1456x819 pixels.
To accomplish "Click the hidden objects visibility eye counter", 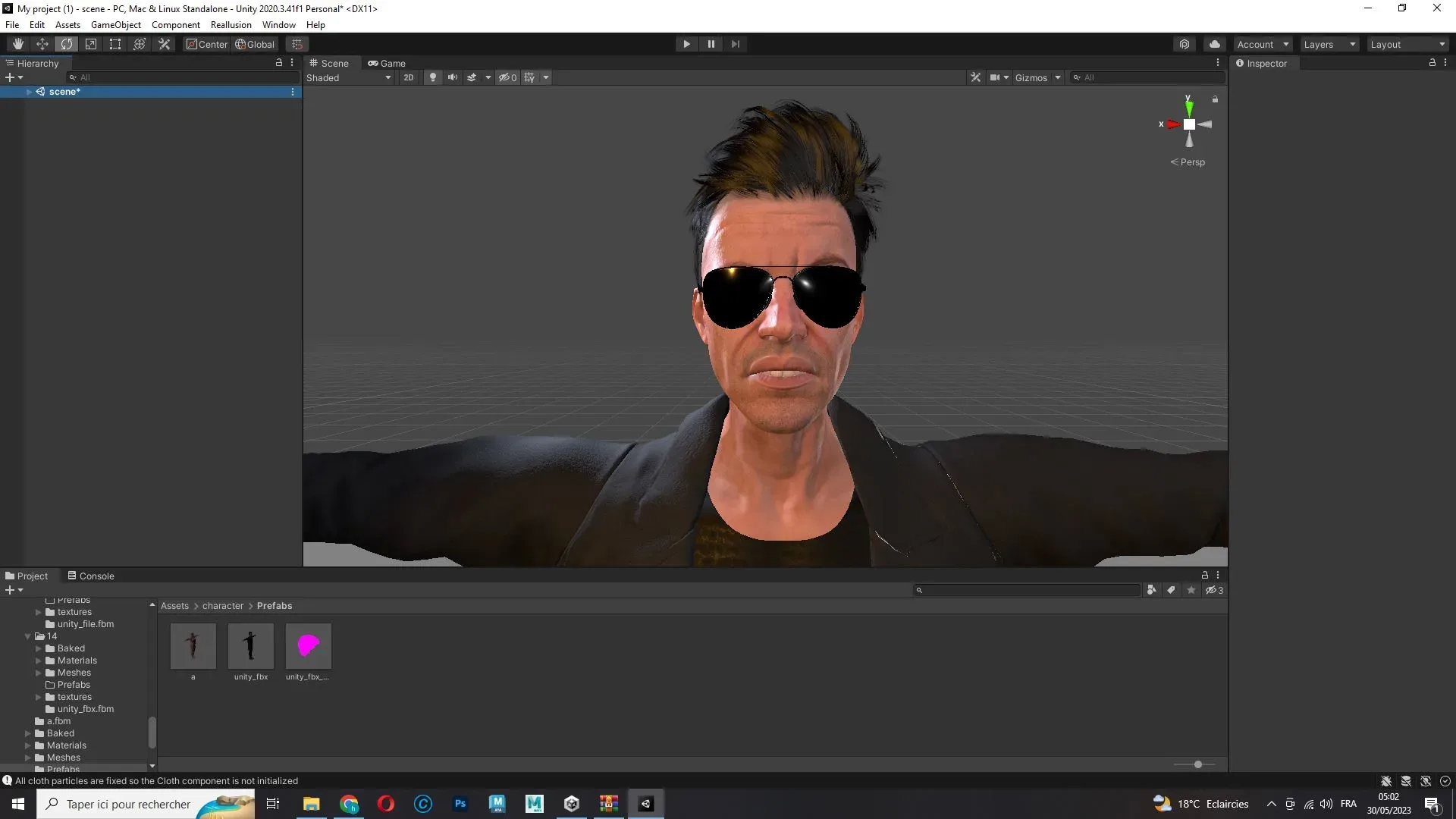I will pos(507,77).
